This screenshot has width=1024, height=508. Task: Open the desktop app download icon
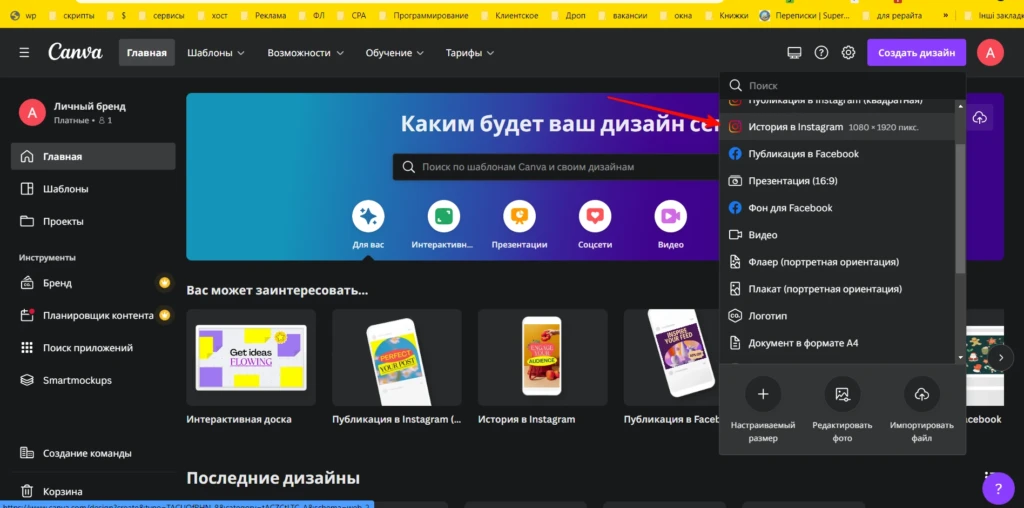click(x=794, y=53)
